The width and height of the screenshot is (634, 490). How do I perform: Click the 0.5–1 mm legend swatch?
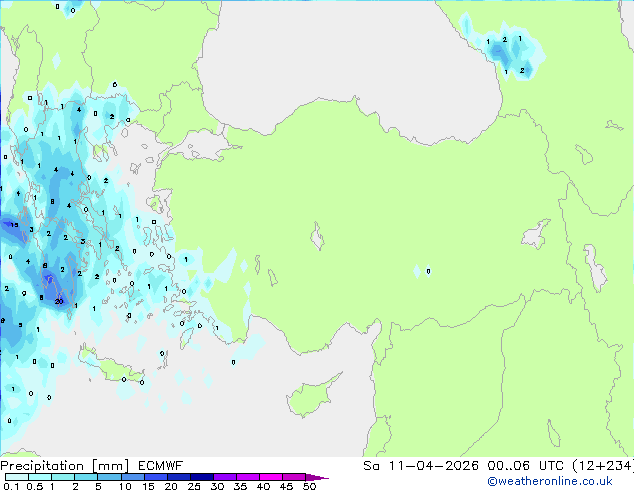40,477
